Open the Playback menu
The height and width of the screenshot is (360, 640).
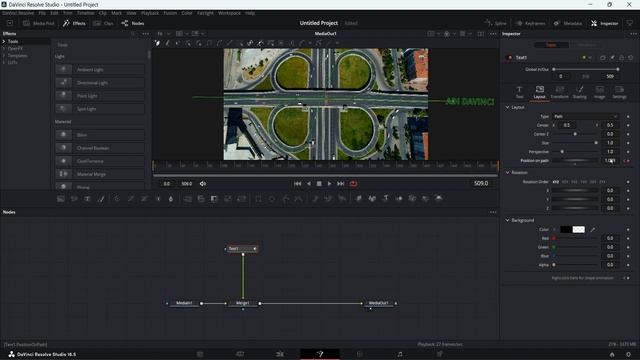click(150, 13)
